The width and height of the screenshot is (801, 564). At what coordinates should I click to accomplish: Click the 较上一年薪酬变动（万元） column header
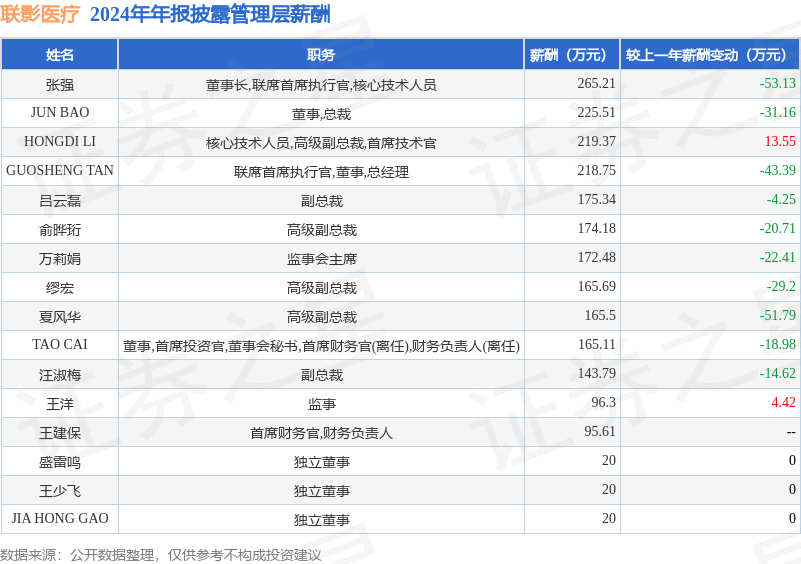click(x=710, y=54)
